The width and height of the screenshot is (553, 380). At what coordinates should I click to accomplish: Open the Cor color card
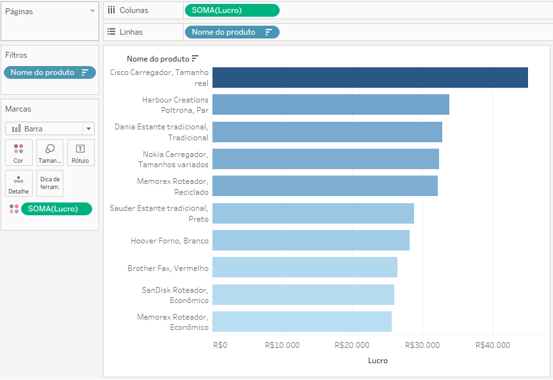point(19,152)
